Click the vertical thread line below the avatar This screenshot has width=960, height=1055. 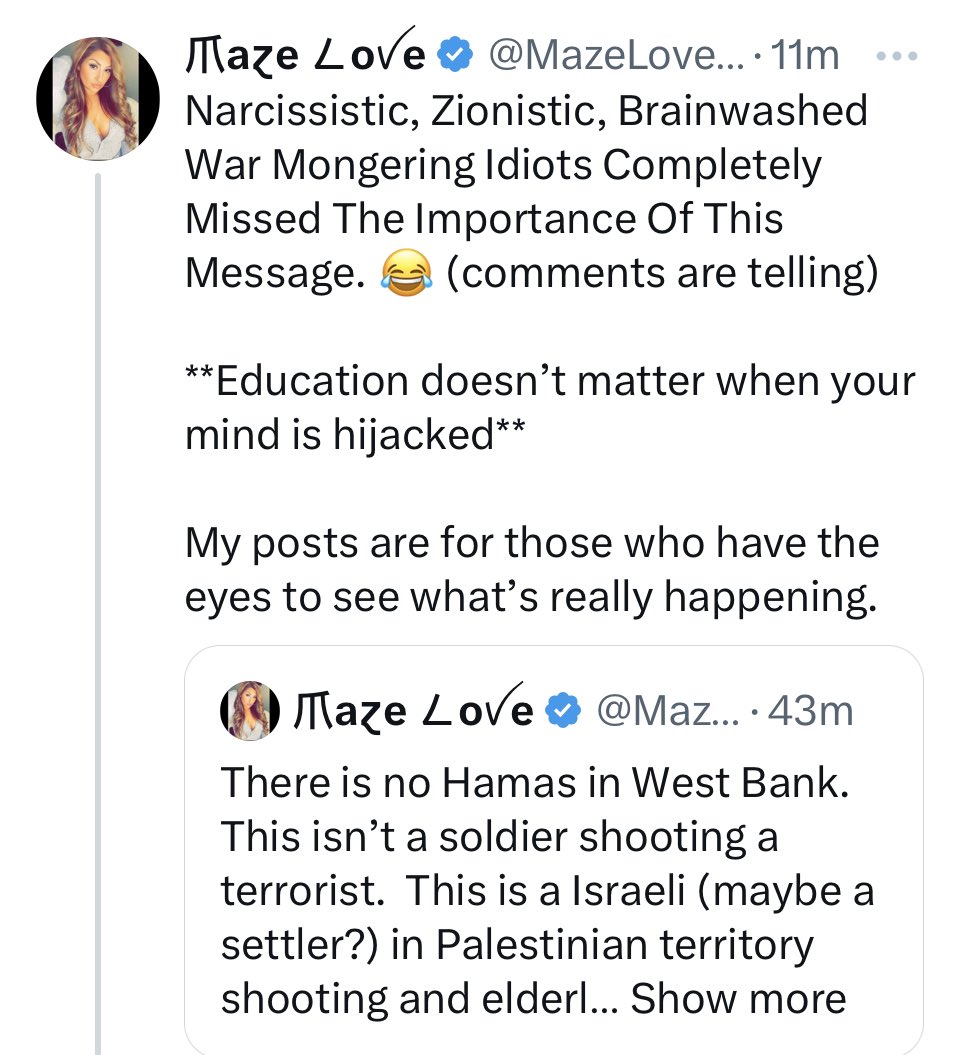pos(98,600)
